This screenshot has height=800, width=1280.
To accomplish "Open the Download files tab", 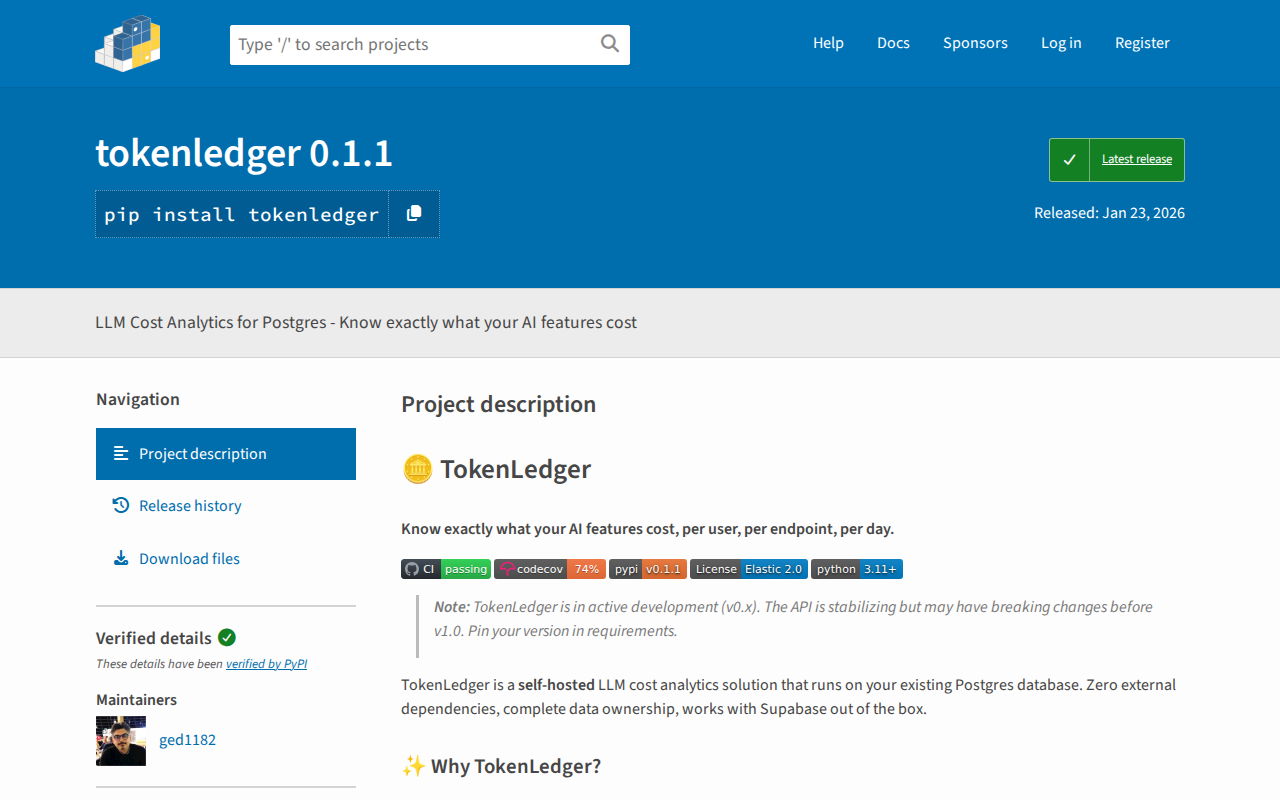I will tap(226, 559).
